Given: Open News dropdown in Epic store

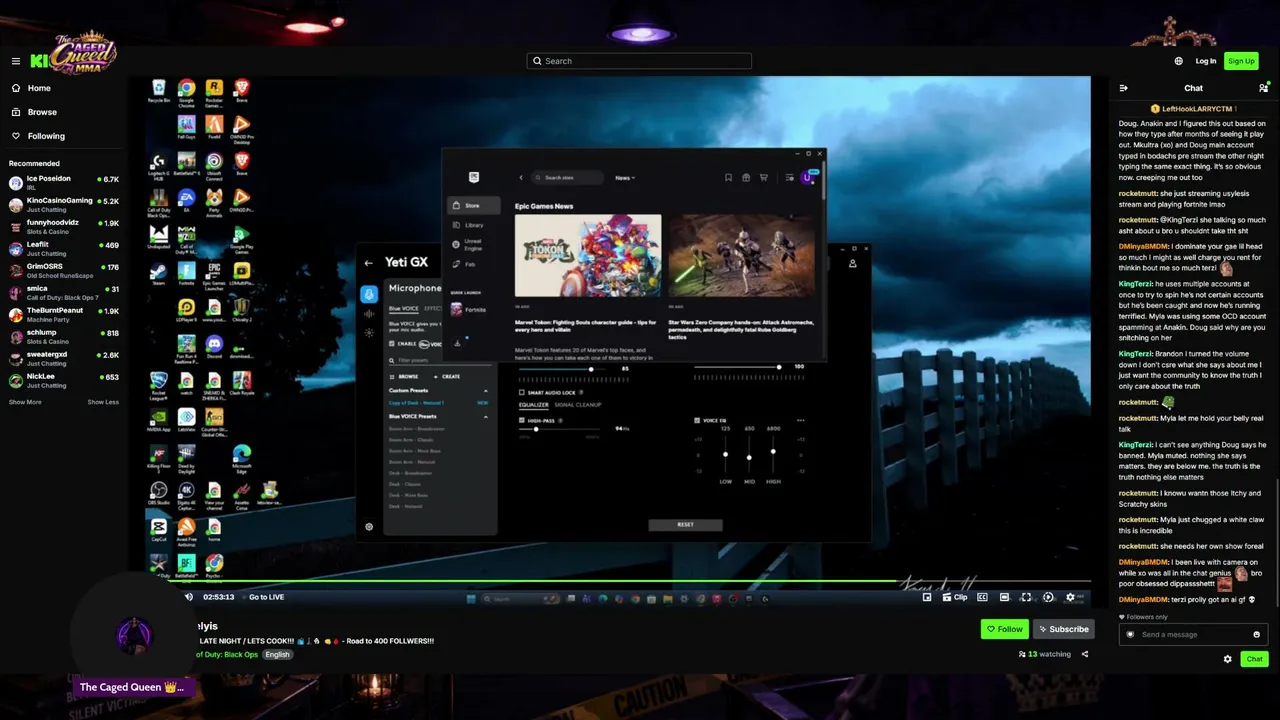Looking at the screenshot, I should 625,178.
